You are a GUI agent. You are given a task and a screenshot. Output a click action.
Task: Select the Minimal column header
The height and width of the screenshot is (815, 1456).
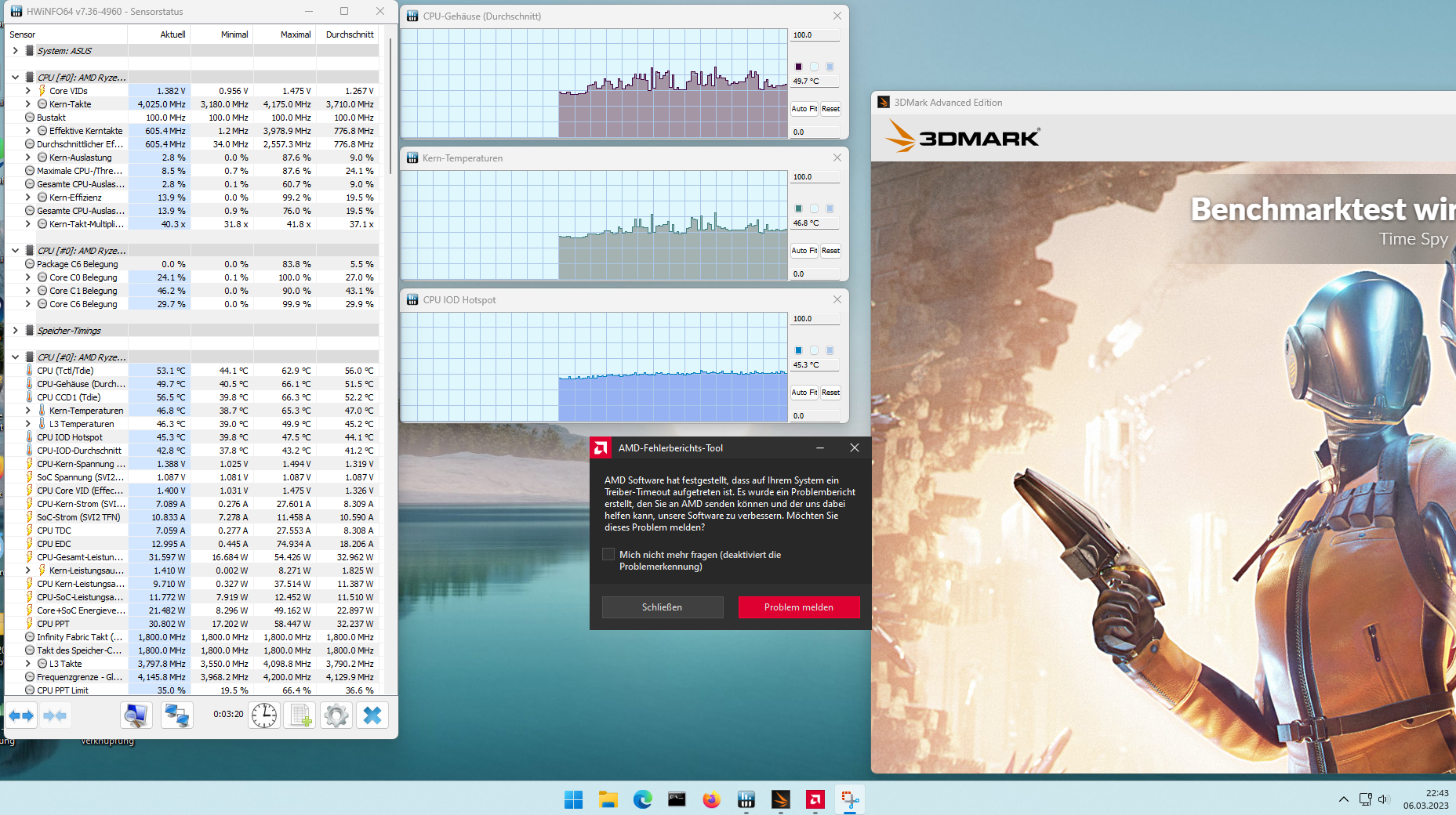222,34
